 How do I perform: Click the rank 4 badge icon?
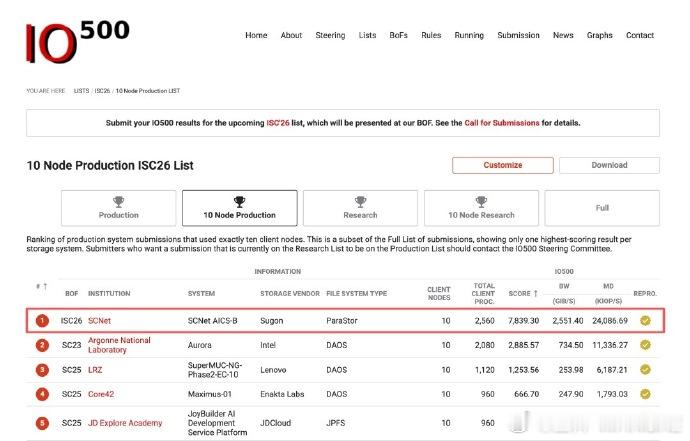pos(42,394)
